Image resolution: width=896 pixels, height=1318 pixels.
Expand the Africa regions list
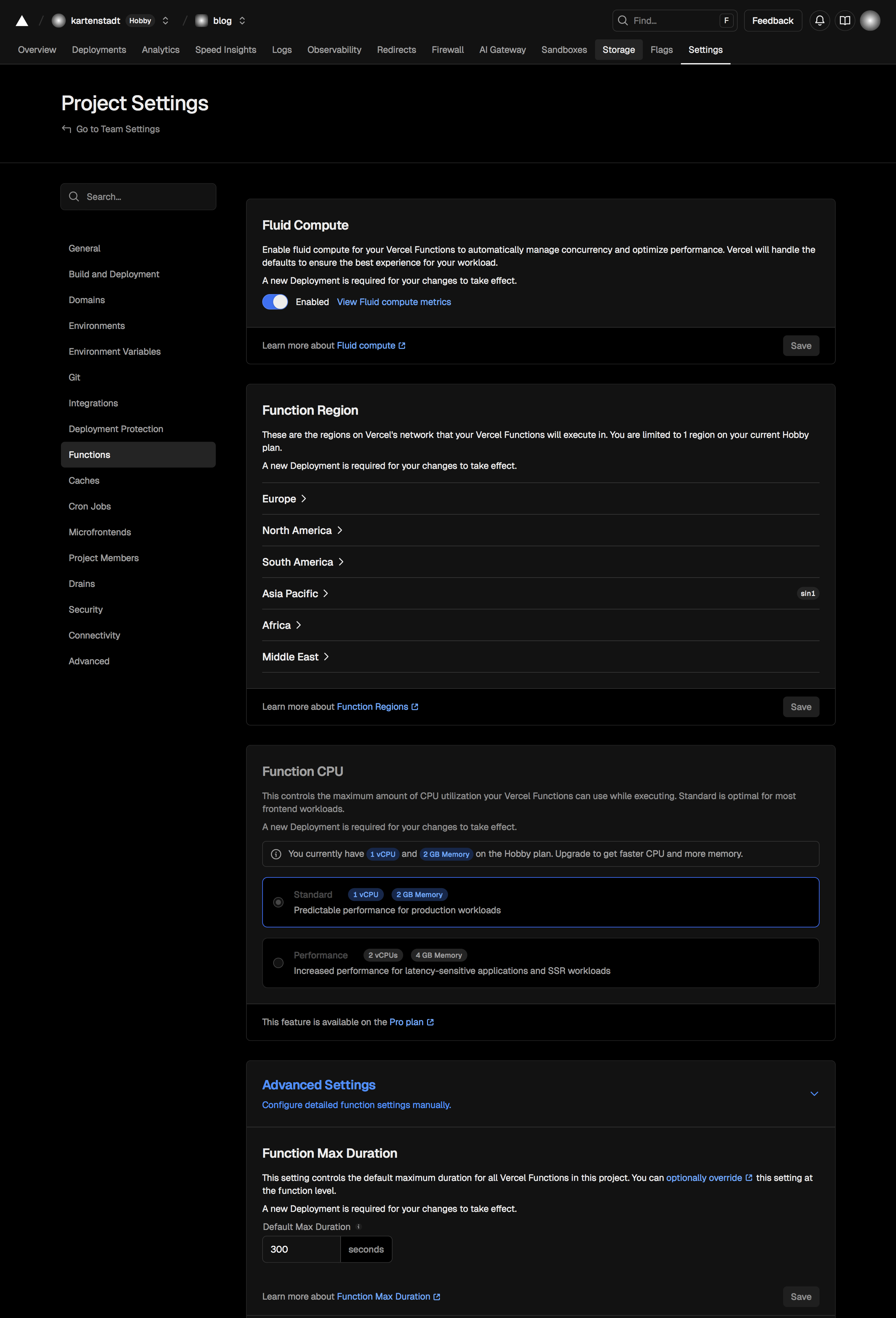tap(282, 626)
